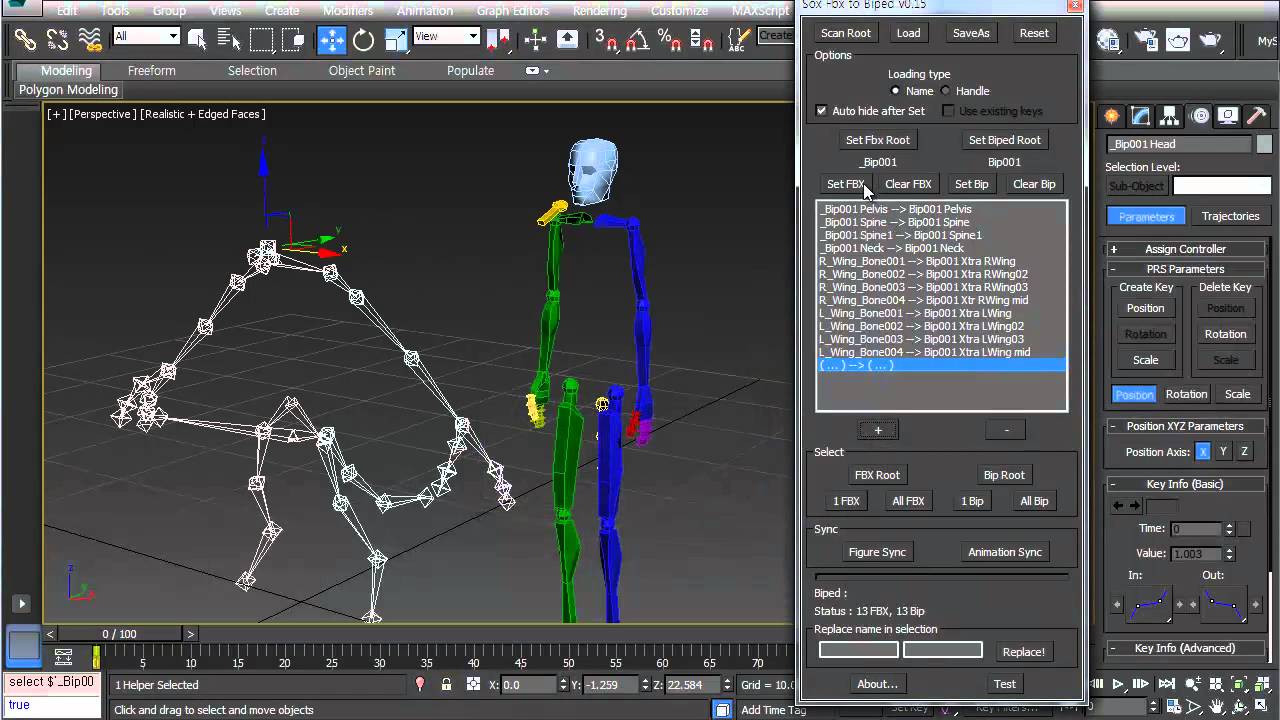The width and height of the screenshot is (1280, 720).
Task: Toggle the Angle Snap tool
Action: (x=637, y=40)
